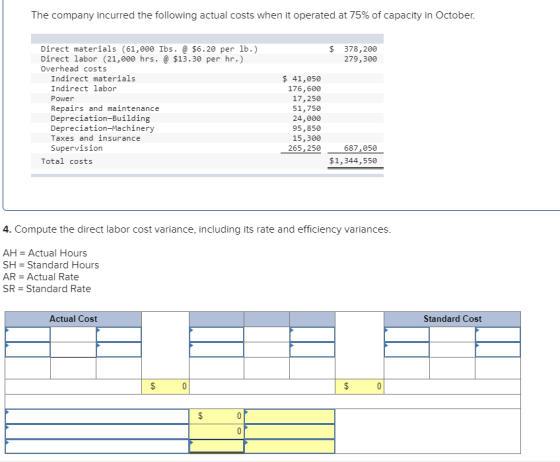The height and width of the screenshot is (462, 560).
Task: Open first-row right dropdown under Actual Cost
Action: pos(119,335)
